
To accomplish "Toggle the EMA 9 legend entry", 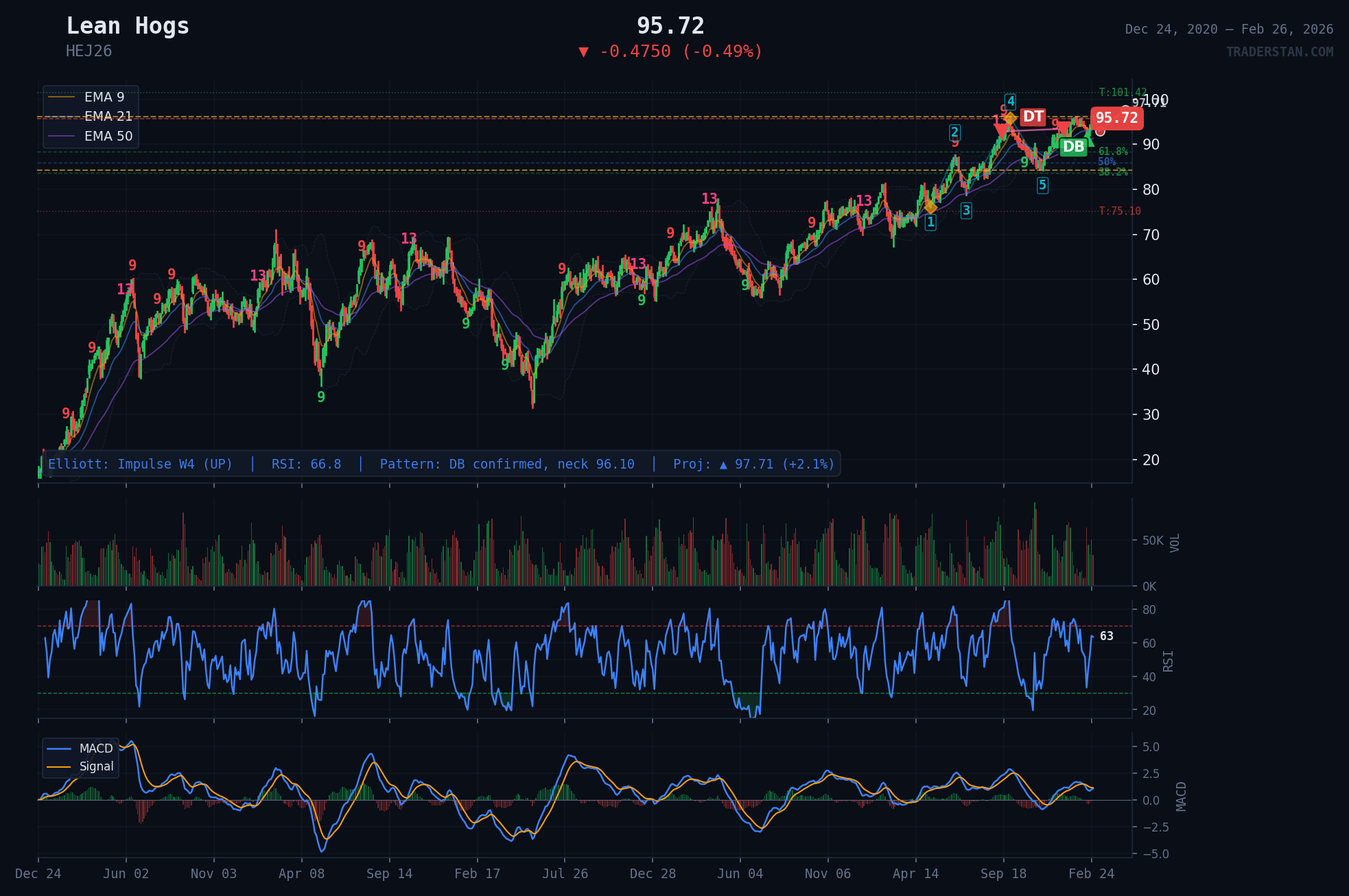I will (x=104, y=97).
